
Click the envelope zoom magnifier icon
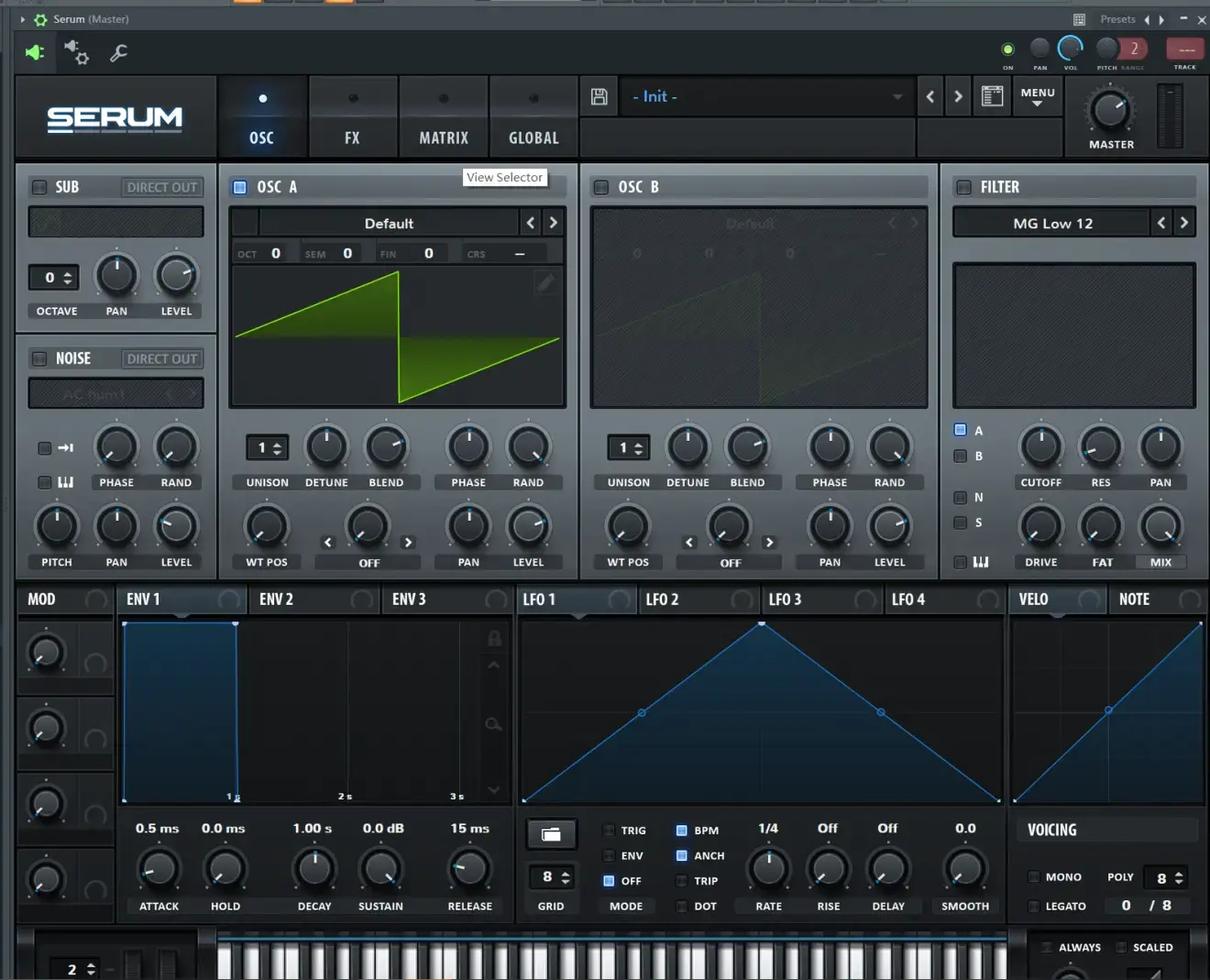pyautogui.click(x=493, y=724)
